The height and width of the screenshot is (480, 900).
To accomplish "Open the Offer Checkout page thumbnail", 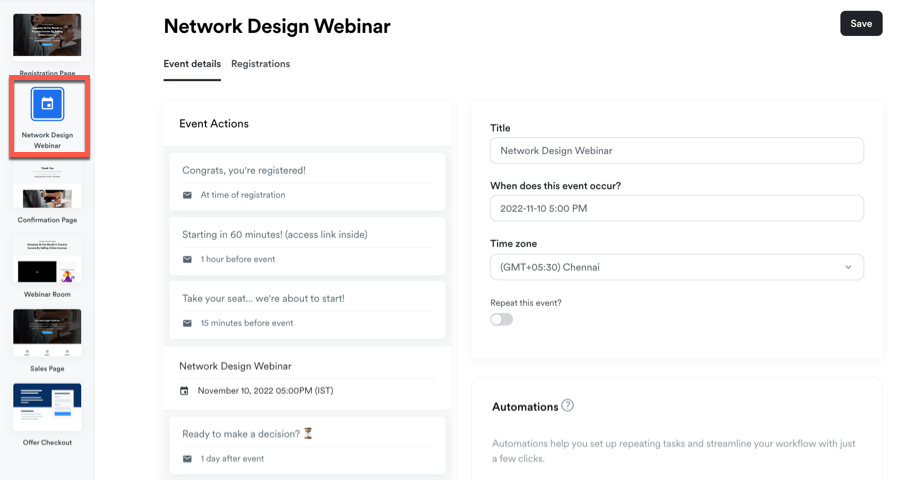I will 47,408.
